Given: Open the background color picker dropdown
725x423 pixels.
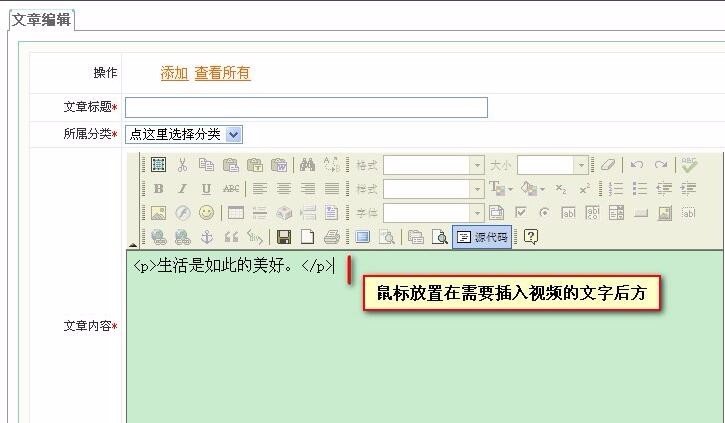Looking at the screenshot, I should (533, 189).
